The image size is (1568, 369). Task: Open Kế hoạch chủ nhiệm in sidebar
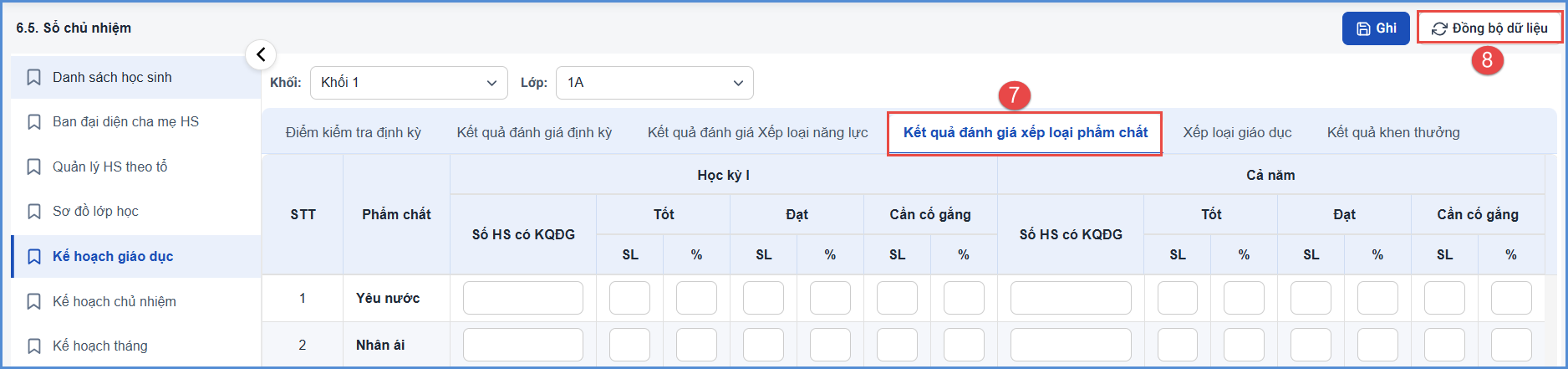[x=136, y=301]
